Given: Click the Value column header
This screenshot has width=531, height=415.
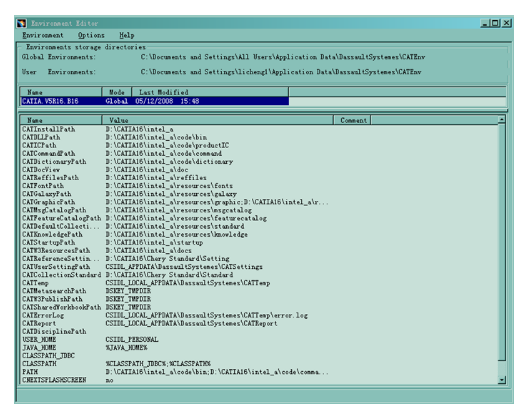Looking at the screenshot, I should point(217,120).
